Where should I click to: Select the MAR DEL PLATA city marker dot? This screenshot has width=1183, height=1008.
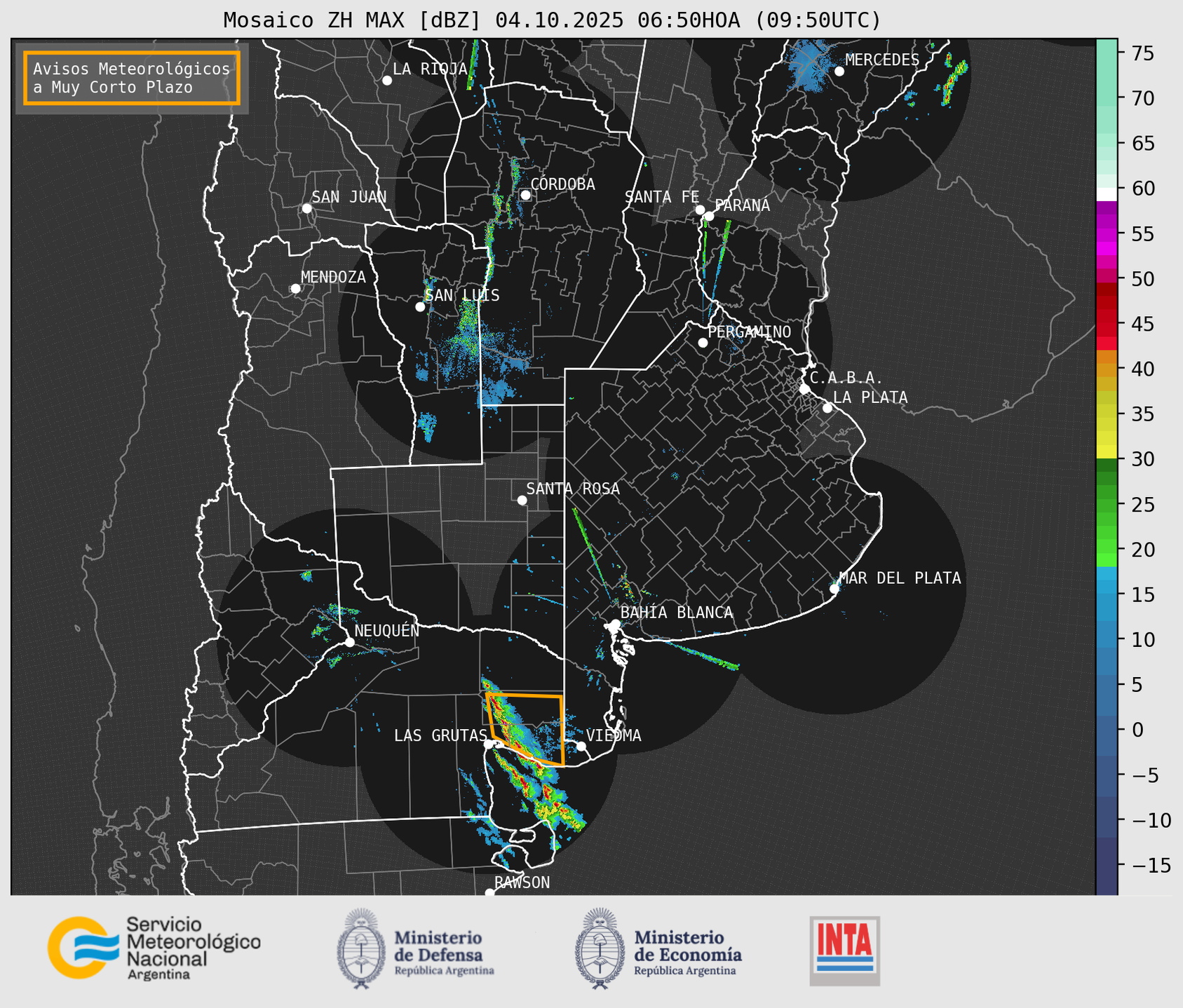click(834, 589)
